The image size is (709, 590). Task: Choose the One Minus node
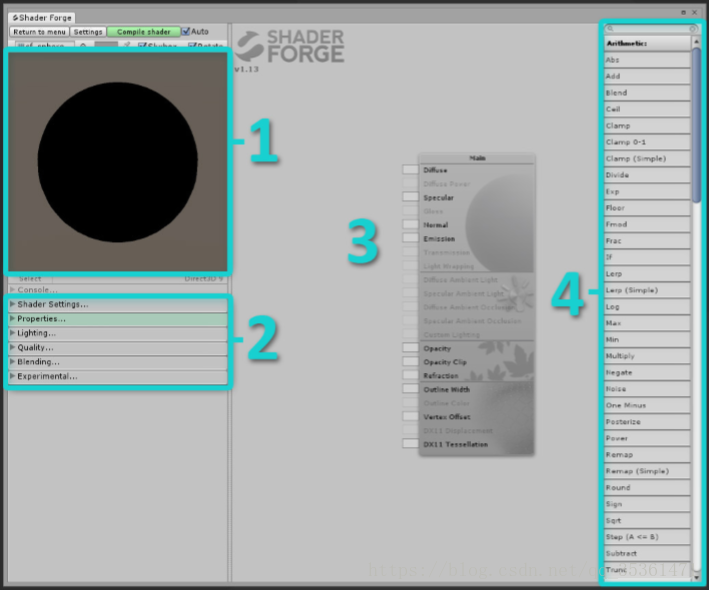point(648,405)
